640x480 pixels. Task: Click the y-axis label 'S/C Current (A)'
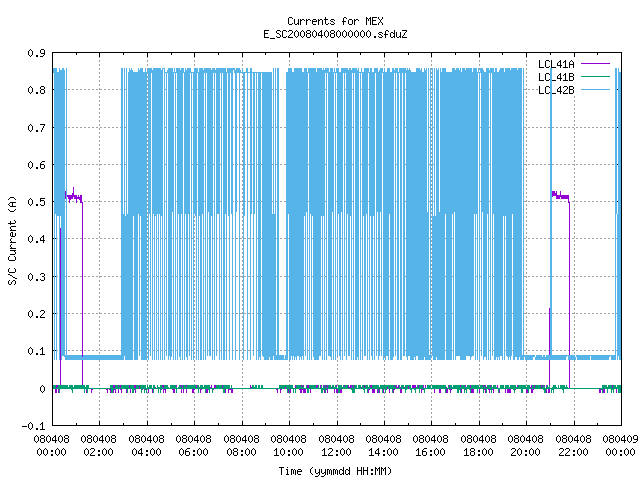tap(13, 240)
